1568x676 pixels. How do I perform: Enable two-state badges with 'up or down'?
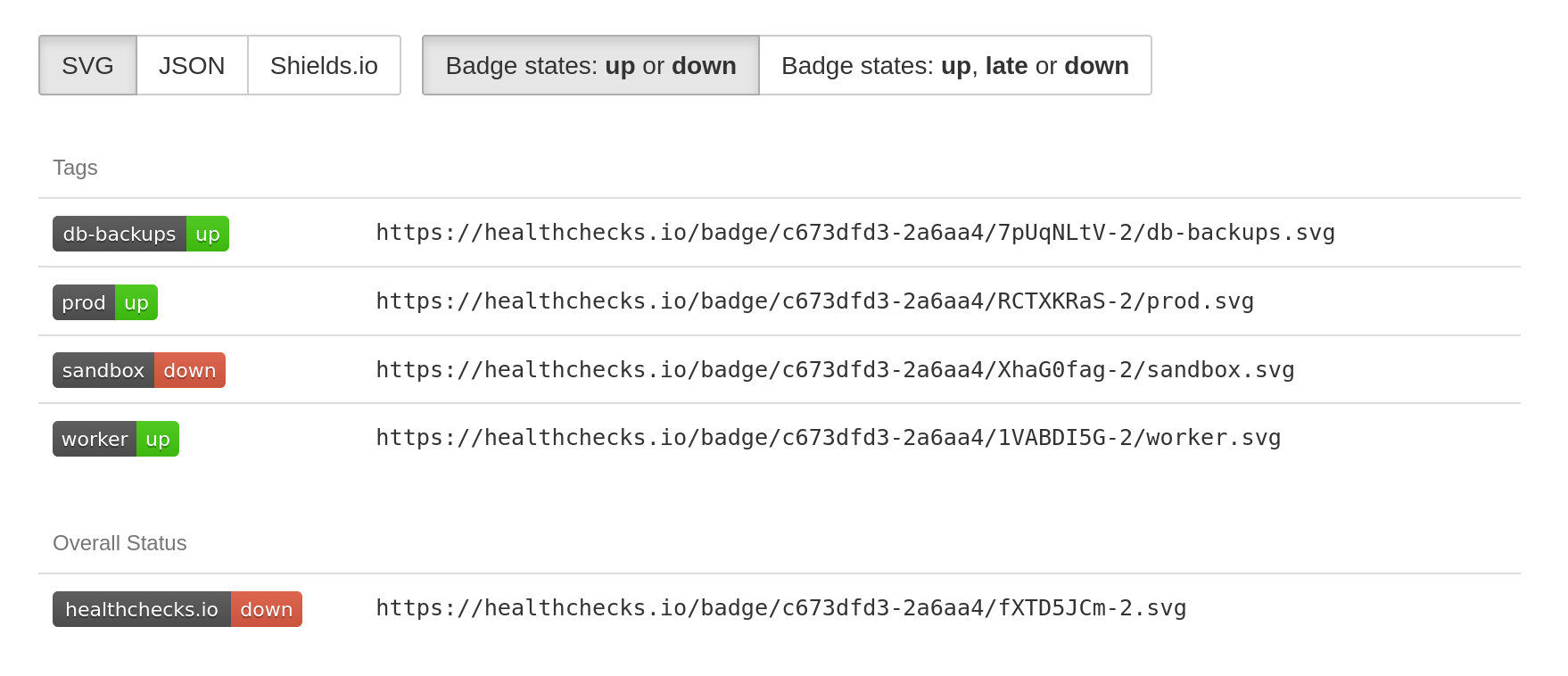590,65
